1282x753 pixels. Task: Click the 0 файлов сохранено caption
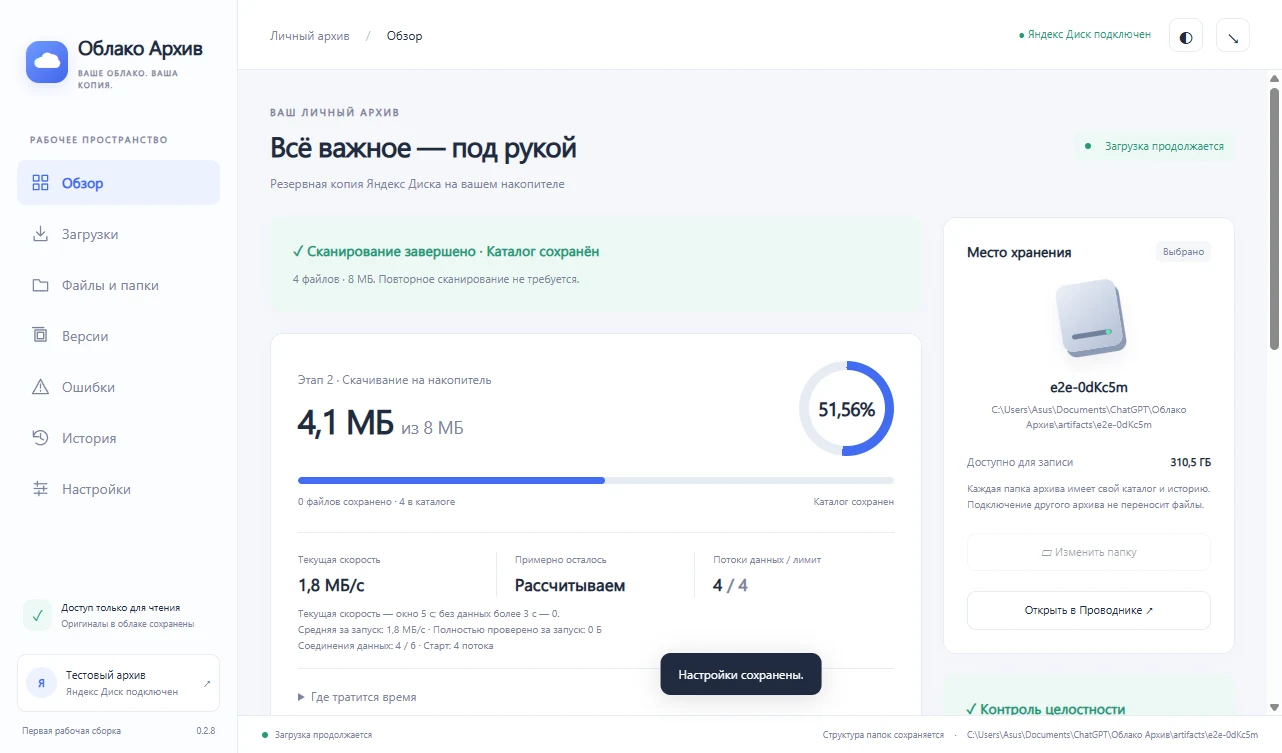pos(376,501)
